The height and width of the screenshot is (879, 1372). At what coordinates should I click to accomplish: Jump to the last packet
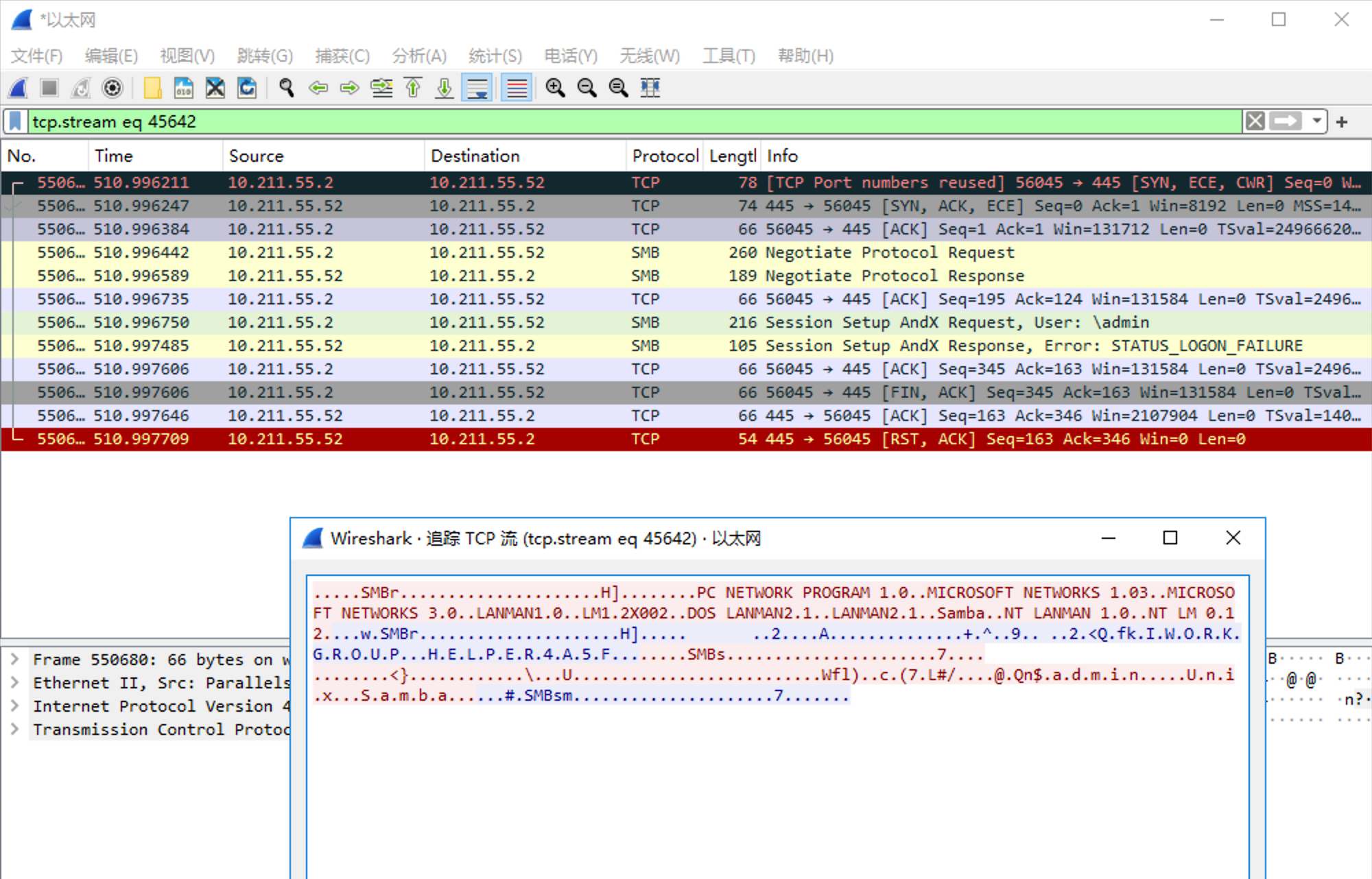pos(445,88)
